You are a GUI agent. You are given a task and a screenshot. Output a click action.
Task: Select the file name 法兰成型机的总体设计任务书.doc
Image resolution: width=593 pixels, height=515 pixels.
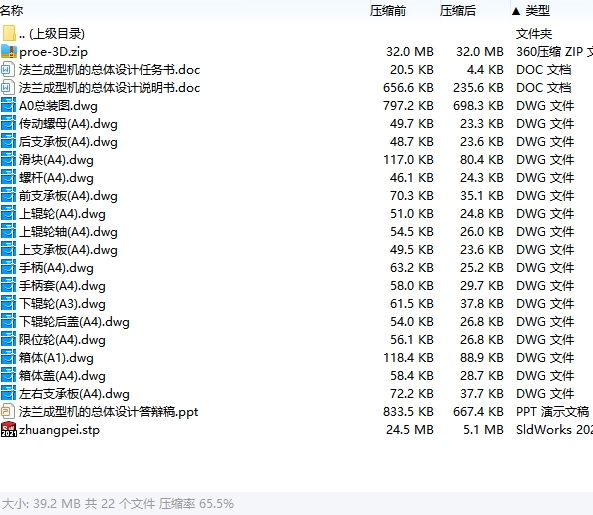tap(109, 70)
